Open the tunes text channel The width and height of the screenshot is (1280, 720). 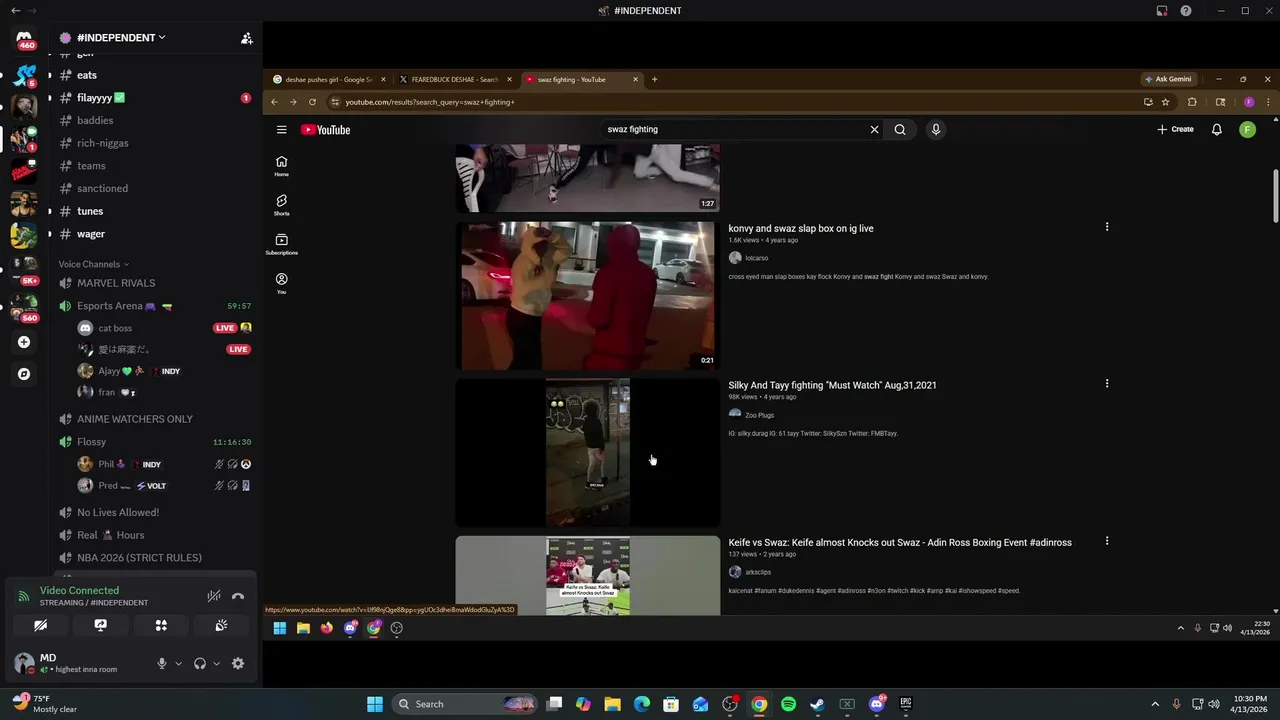point(90,211)
